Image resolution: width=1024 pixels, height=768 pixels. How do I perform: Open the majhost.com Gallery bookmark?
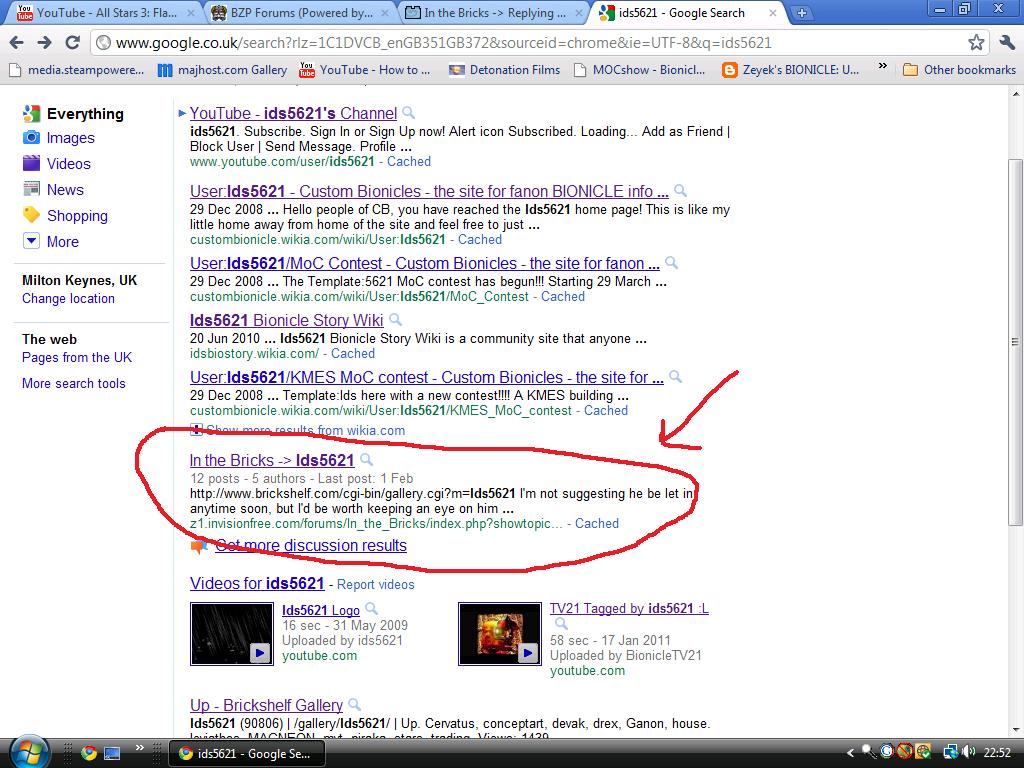click(223, 69)
